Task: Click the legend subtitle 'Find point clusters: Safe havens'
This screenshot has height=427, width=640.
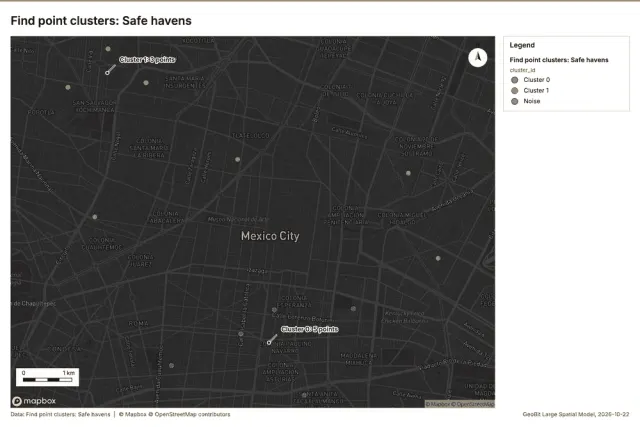Action: [559, 60]
